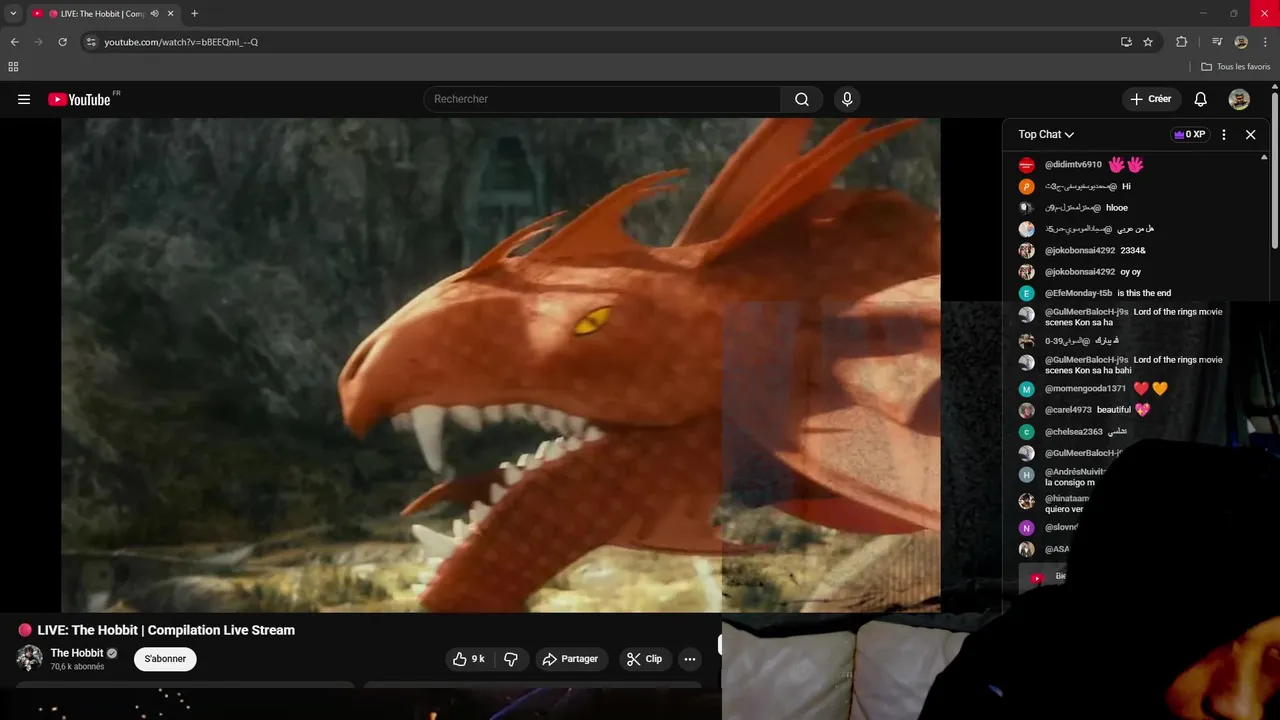Click @EfeMonday-t5b message 'is this the end'

pyautogui.click(x=1144, y=293)
